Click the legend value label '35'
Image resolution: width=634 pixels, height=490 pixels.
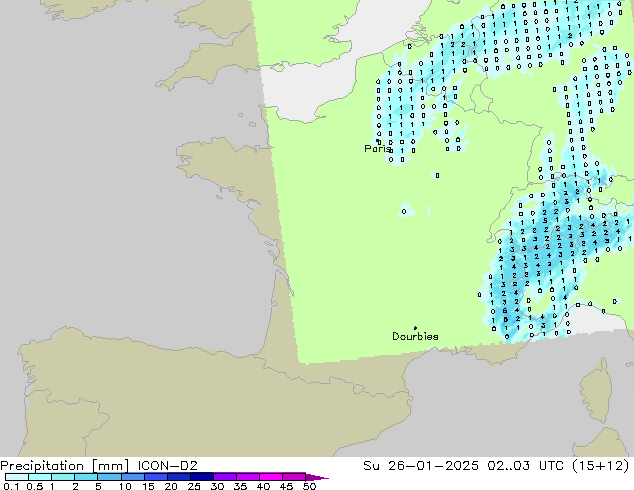click(x=240, y=486)
